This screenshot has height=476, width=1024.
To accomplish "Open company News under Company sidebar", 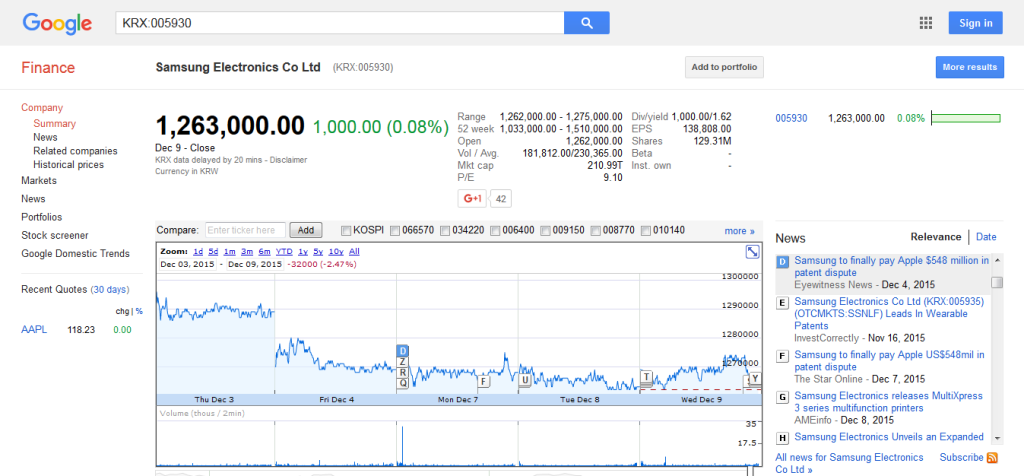I will [x=45, y=137].
